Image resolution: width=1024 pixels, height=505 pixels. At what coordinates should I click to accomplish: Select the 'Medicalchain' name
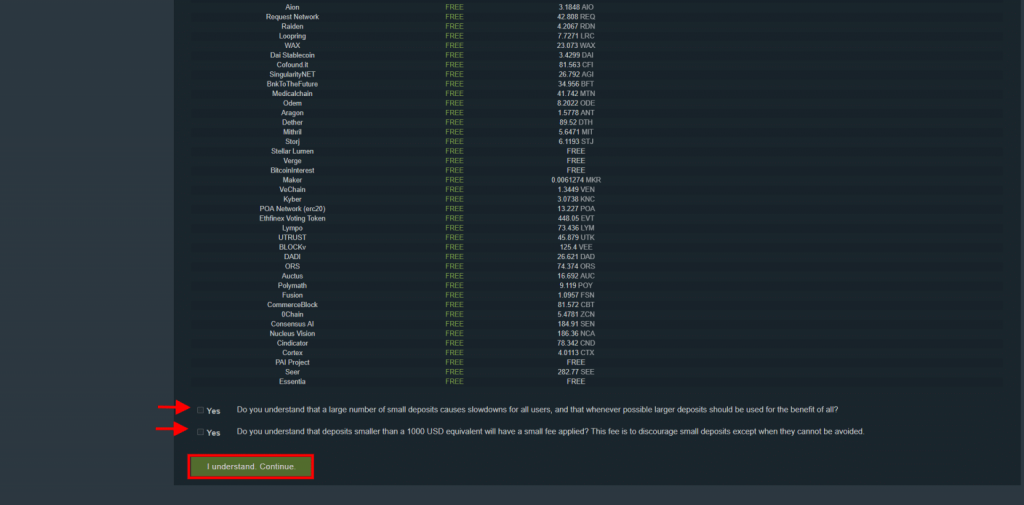[x=292, y=93]
